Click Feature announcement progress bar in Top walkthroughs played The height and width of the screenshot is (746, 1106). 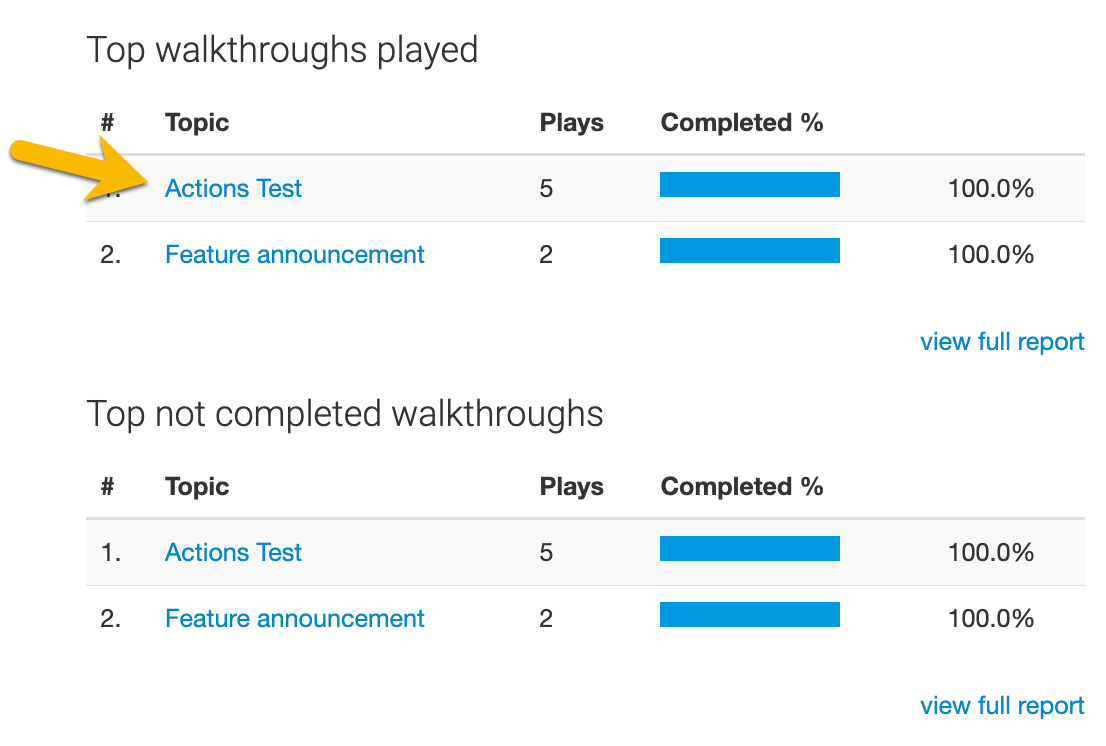point(749,251)
